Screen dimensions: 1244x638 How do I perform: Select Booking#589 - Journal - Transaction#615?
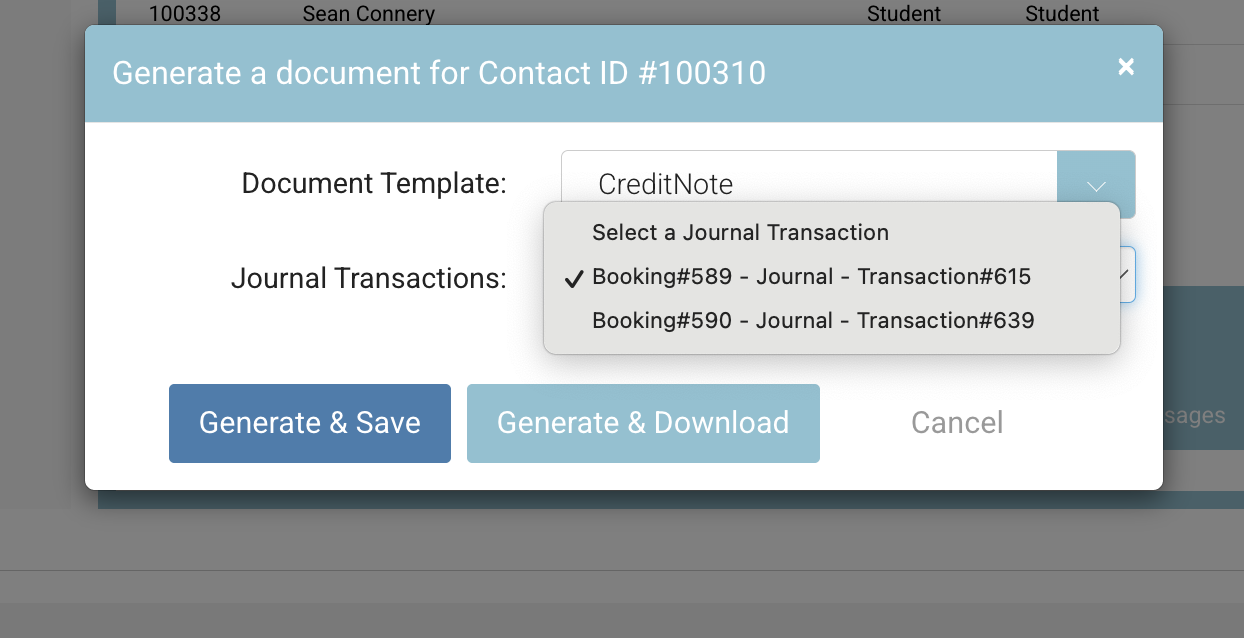812,276
